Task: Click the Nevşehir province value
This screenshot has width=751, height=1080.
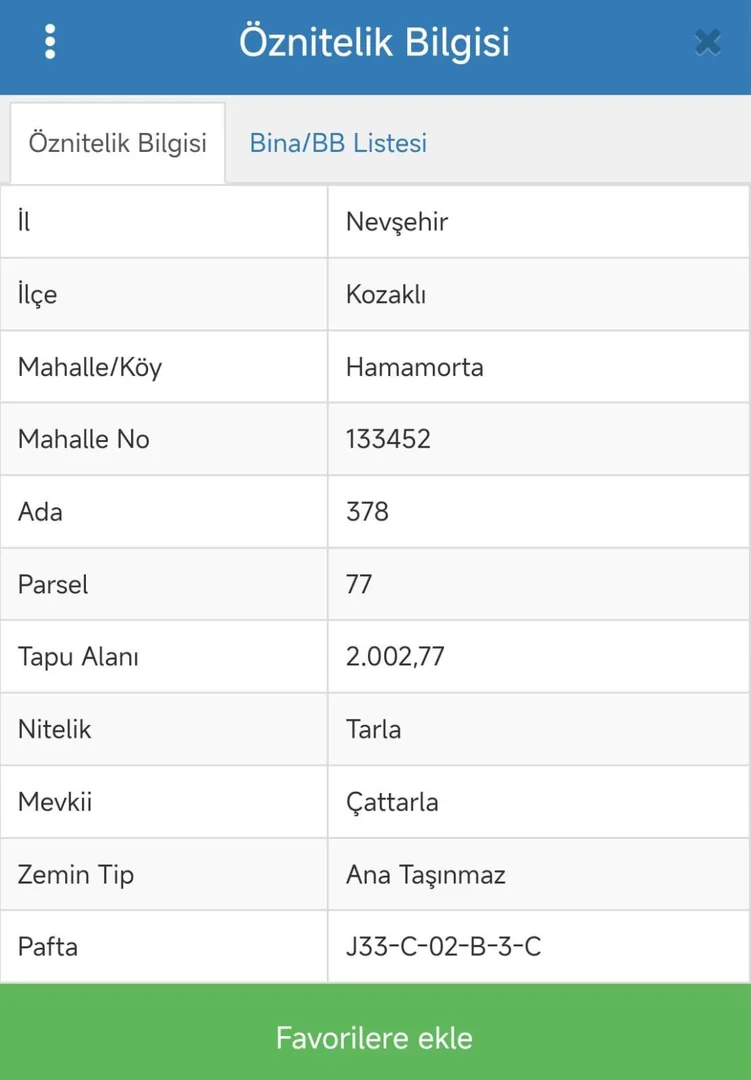Action: 397,222
